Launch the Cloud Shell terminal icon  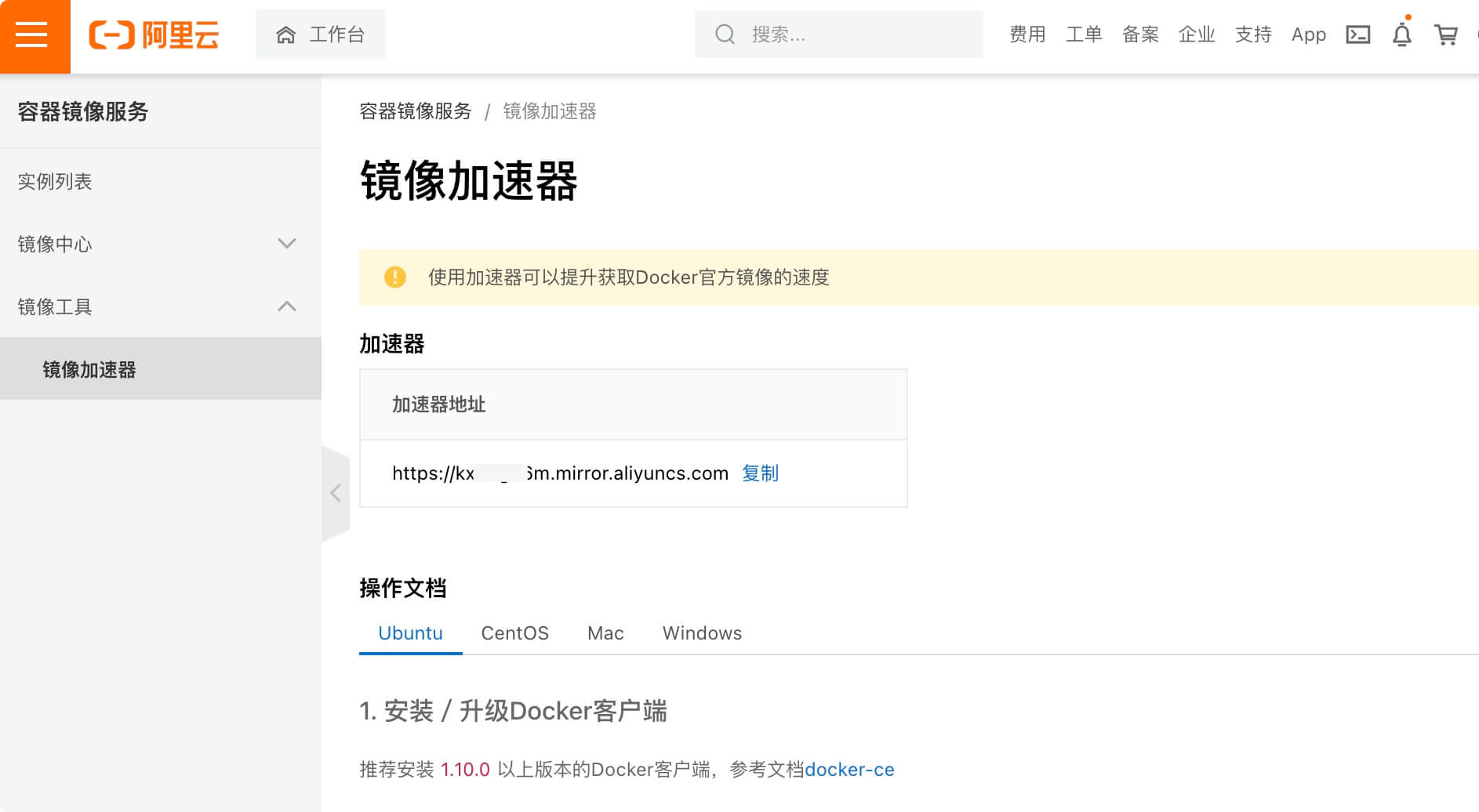1358,34
